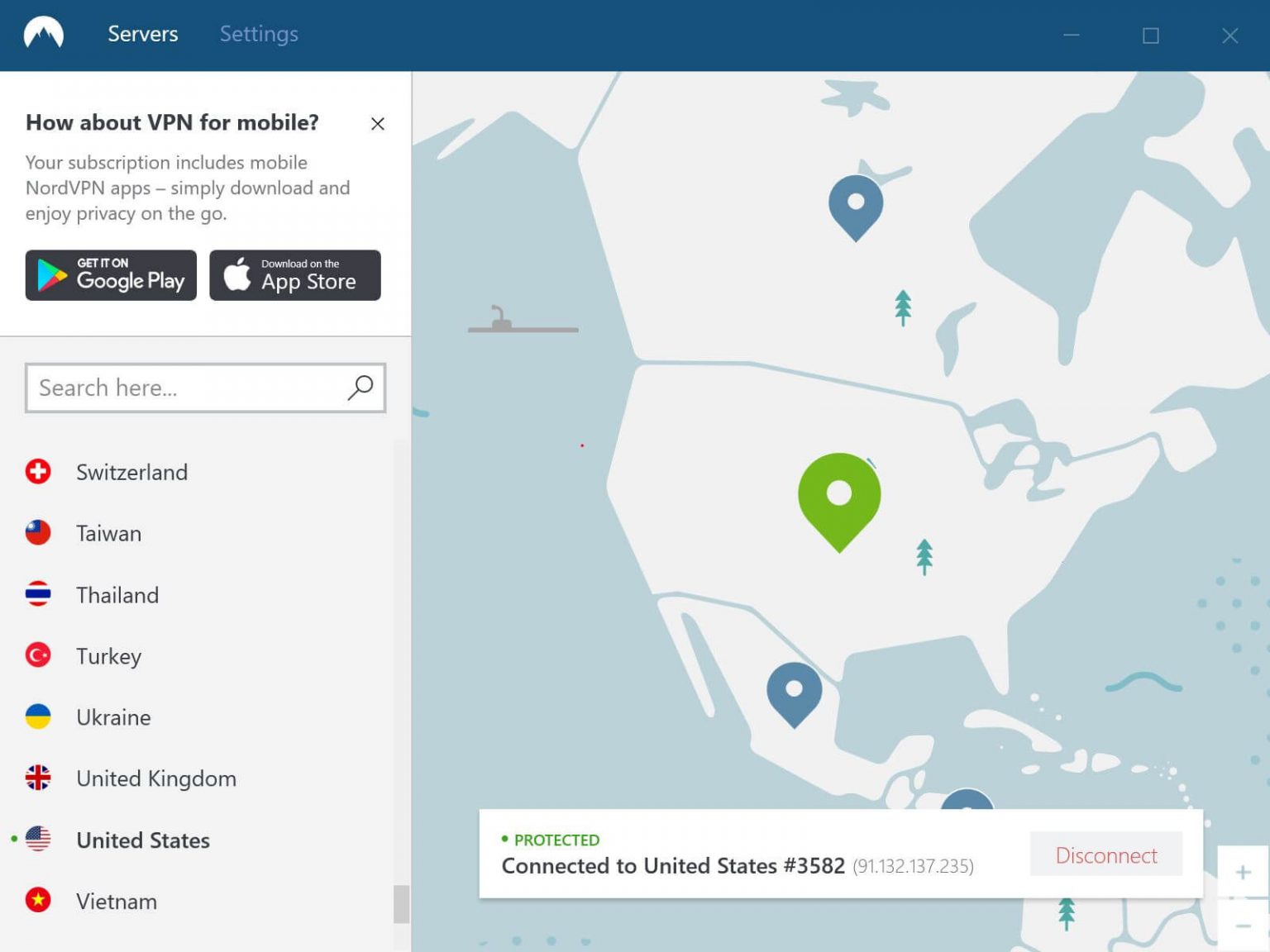The height and width of the screenshot is (952, 1270).
Task: Select United Kingdom from the list
Action: point(155,778)
